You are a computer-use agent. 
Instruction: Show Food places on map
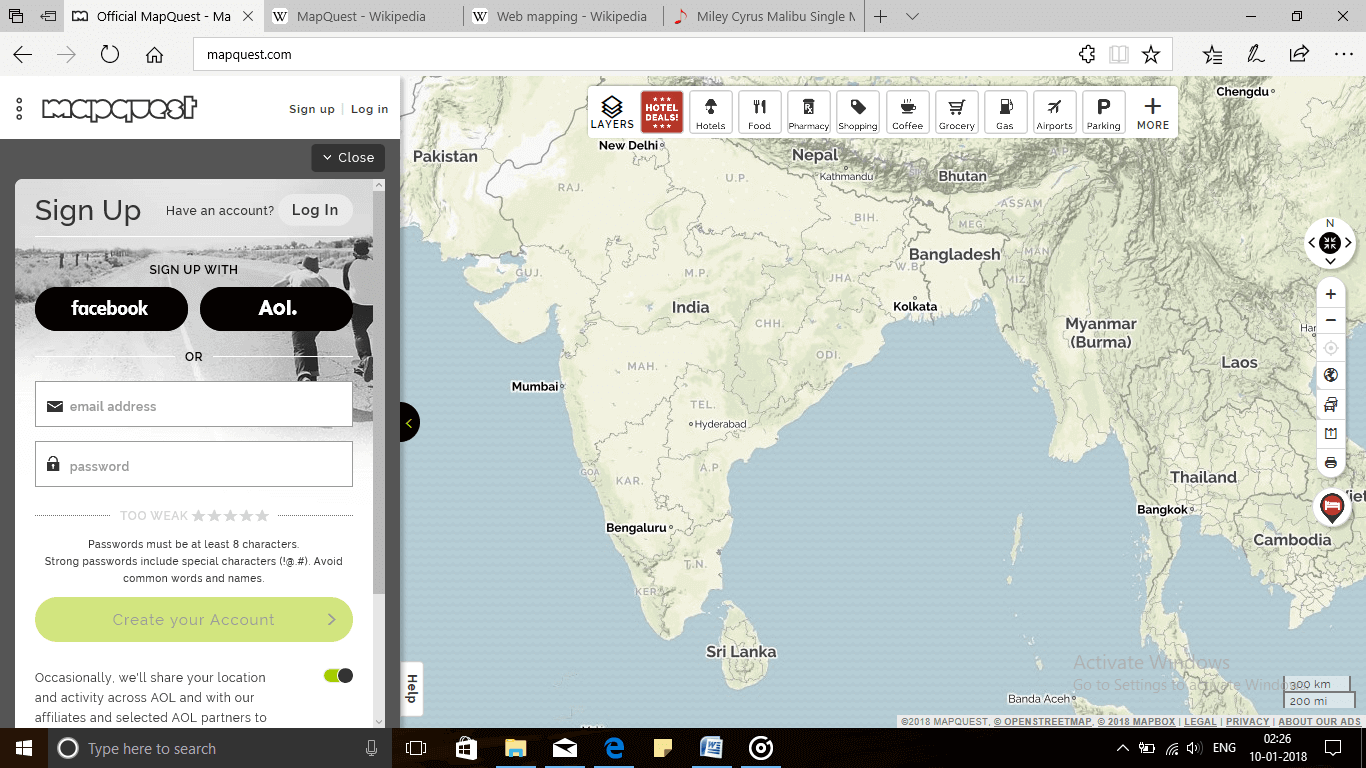760,112
